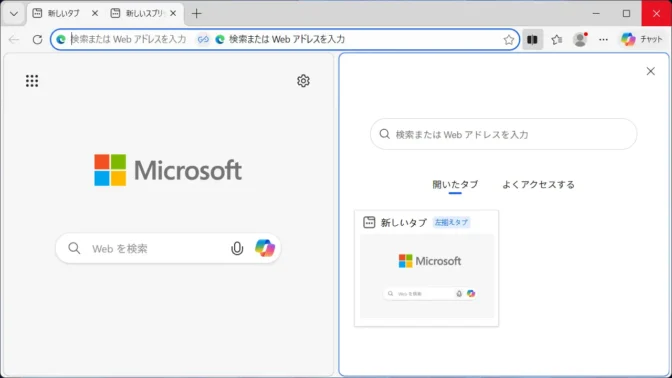Open page settings gear icon
Viewport: 672px width, 378px height.
pyautogui.click(x=303, y=81)
